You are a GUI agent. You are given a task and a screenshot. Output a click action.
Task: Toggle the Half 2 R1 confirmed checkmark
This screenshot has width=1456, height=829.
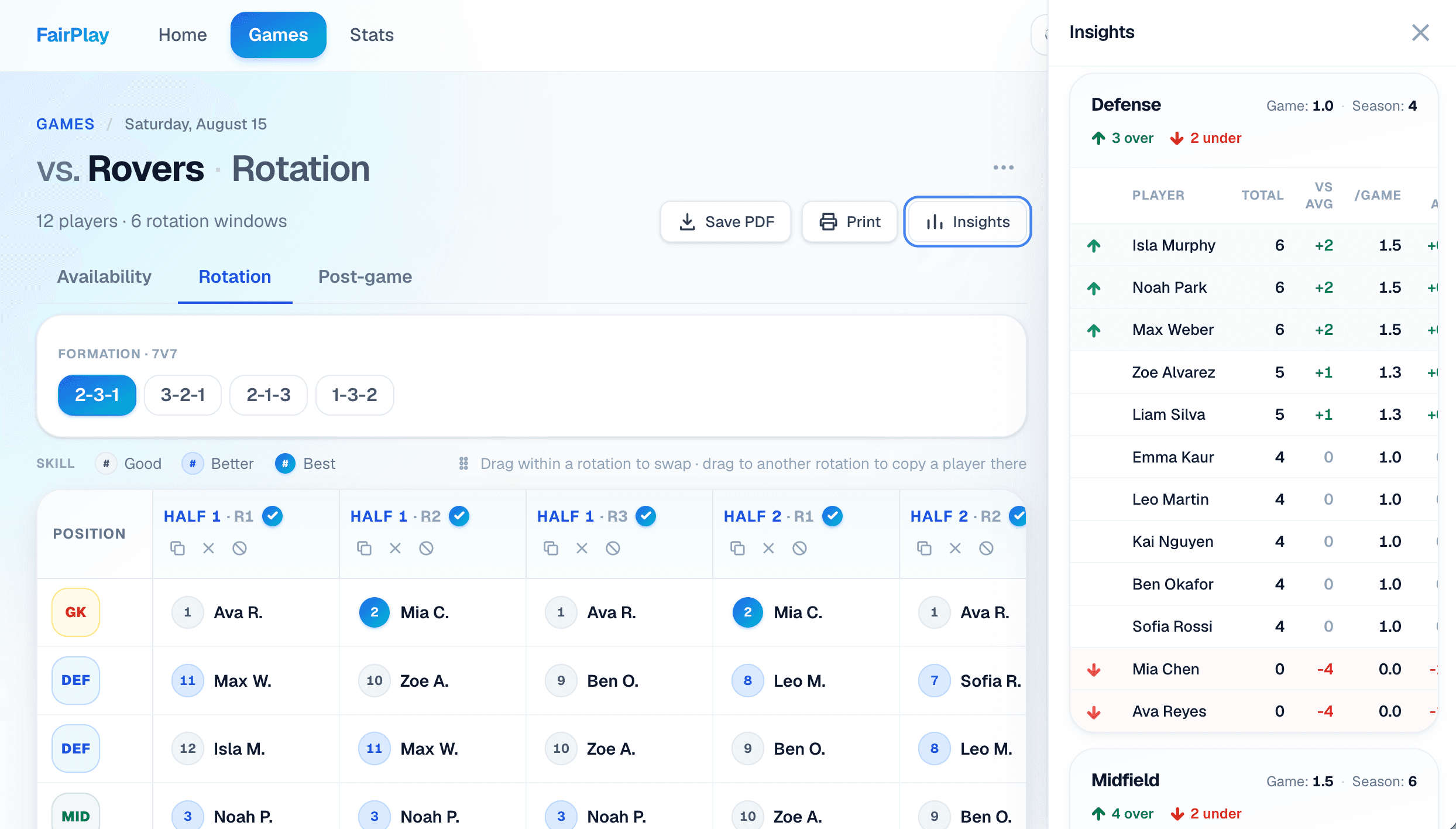(x=832, y=516)
